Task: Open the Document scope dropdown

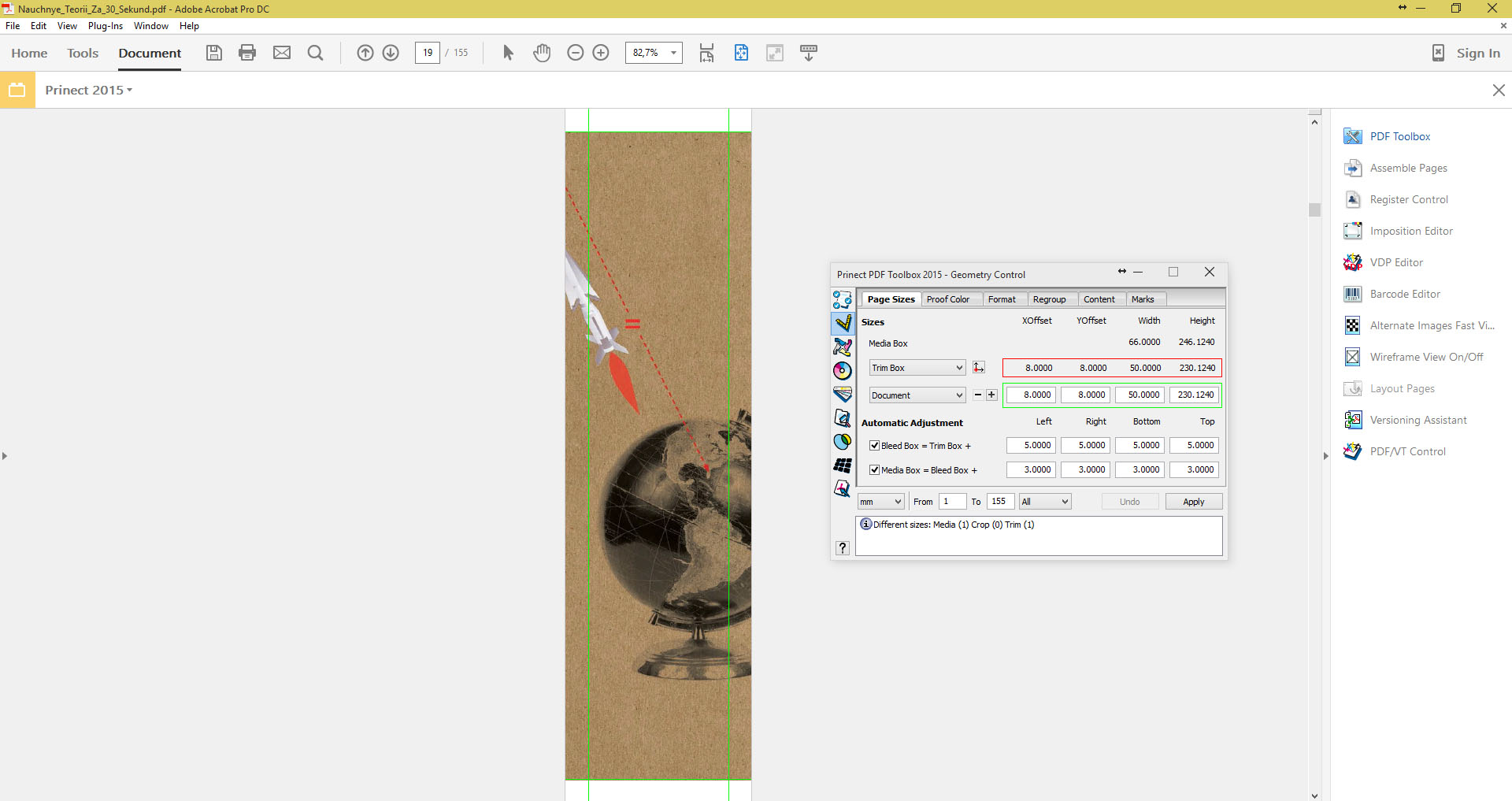Action: (x=917, y=395)
